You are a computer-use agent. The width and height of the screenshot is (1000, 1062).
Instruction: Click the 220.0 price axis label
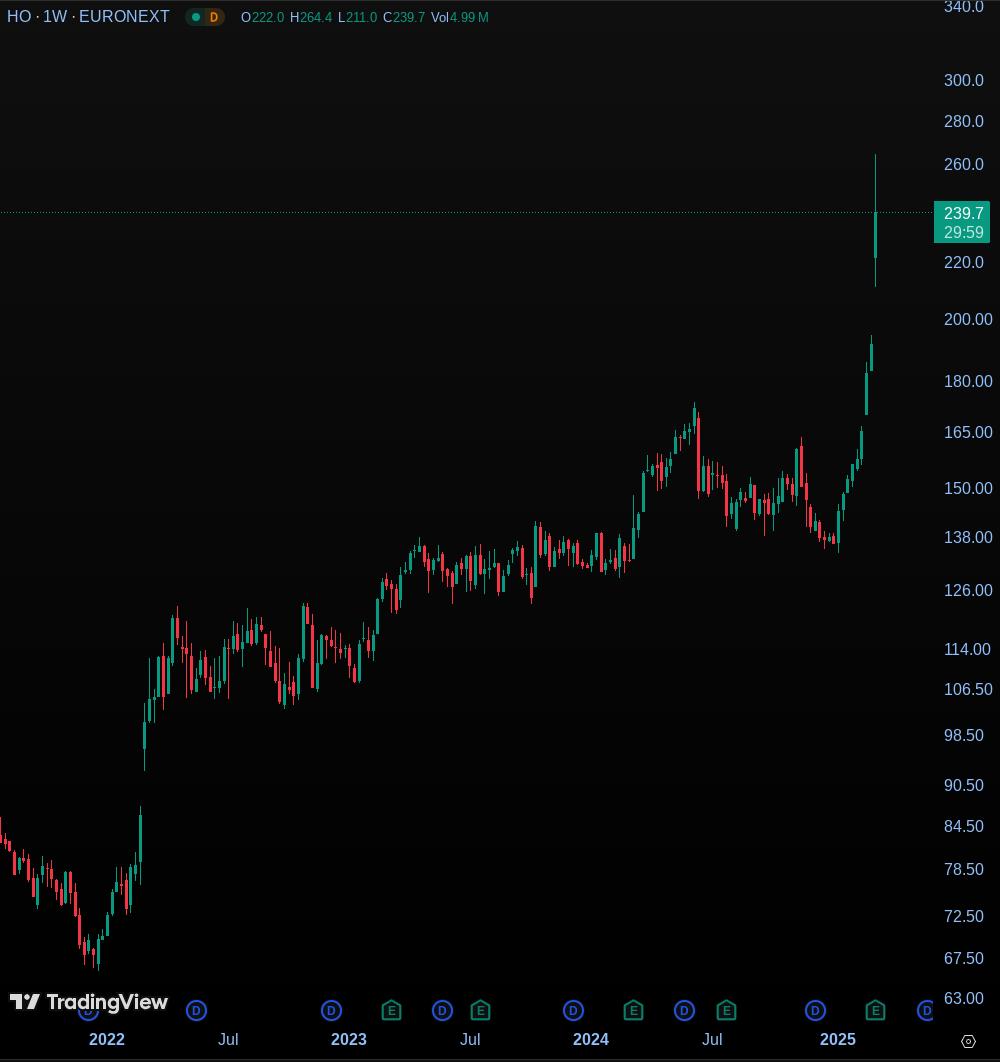[963, 263]
